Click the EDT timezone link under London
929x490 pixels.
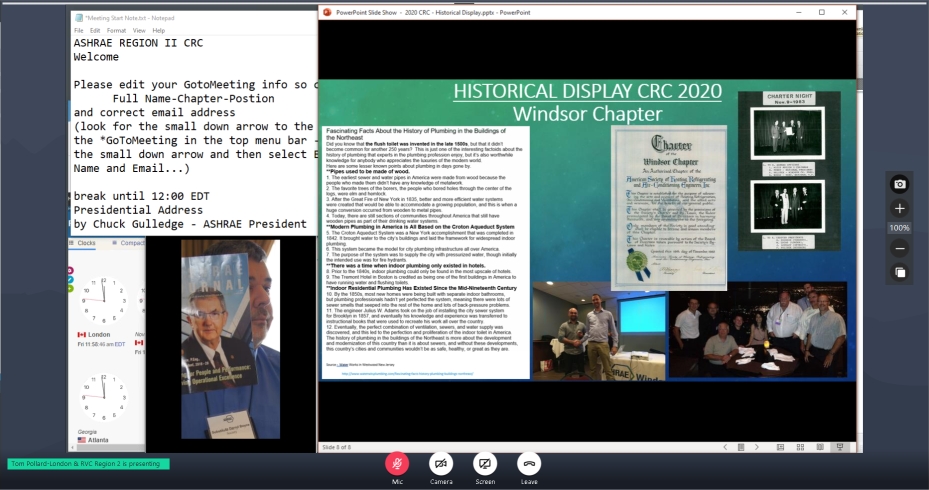(120, 344)
